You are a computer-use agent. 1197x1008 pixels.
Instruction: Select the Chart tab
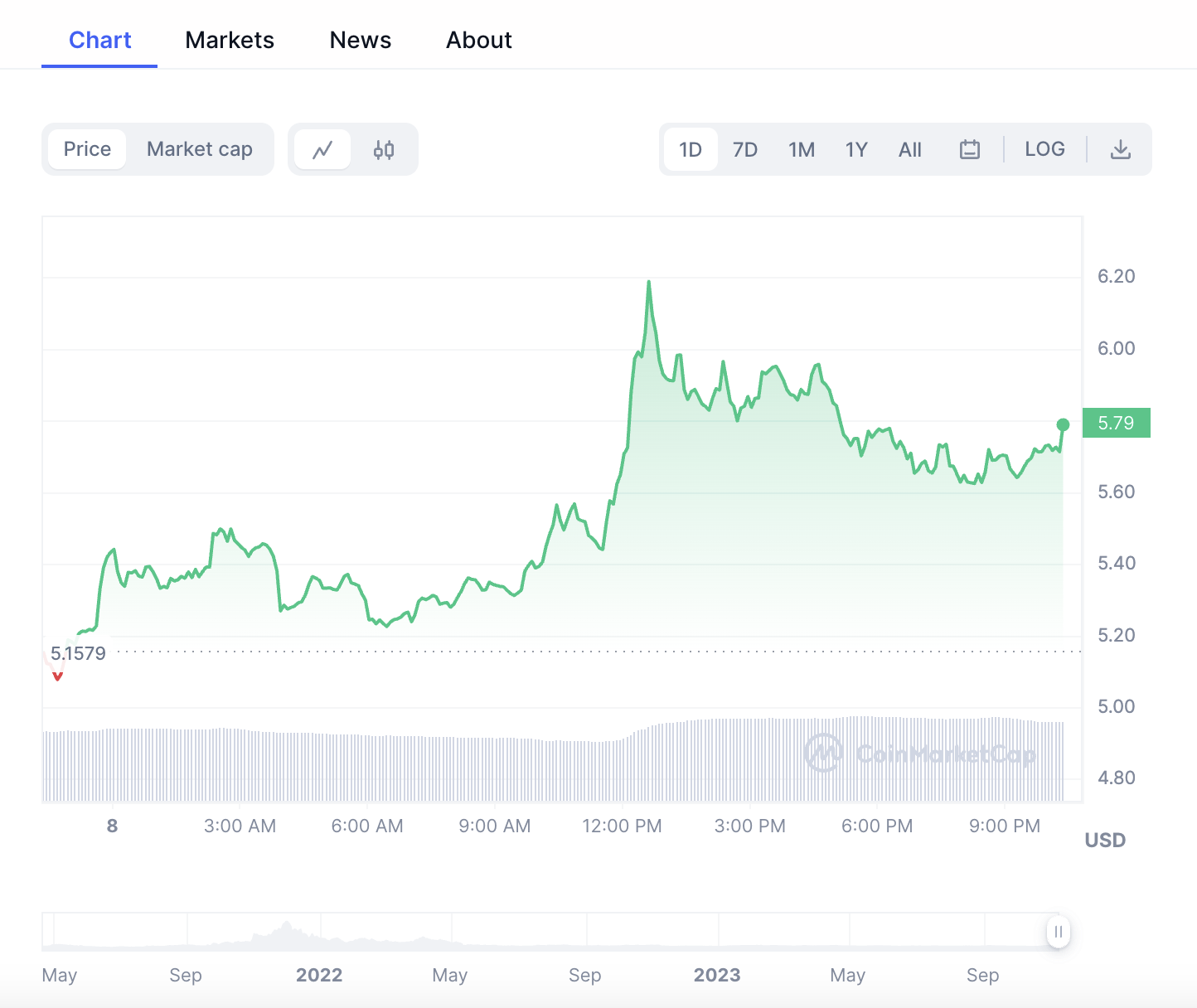[99, 40]
